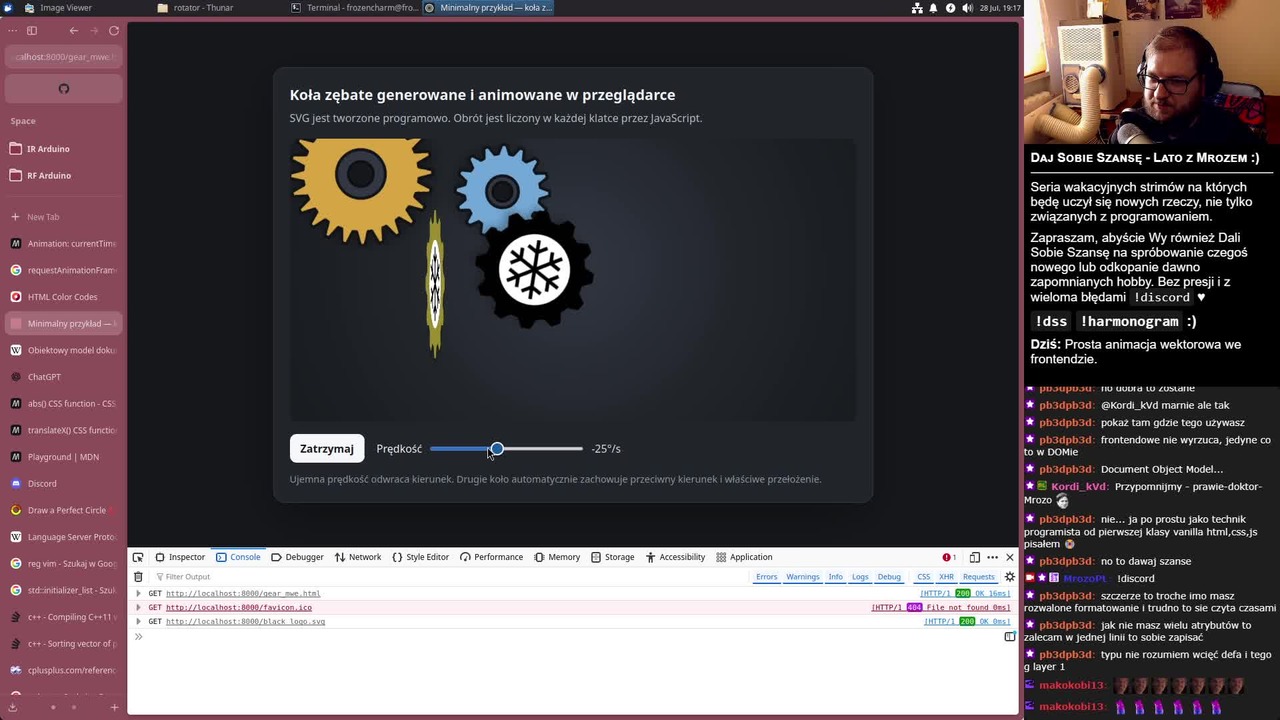Reload the page in the browser sidebar
Screen dimensions: 1280x720
[x=114, y=31]
